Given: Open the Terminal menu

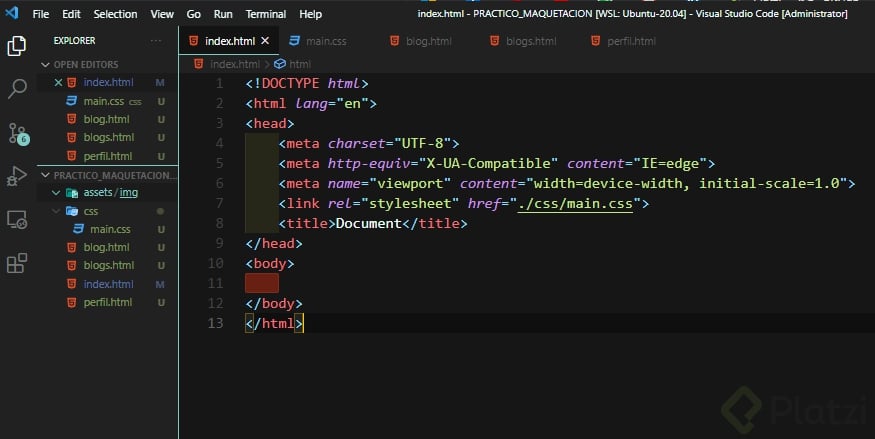Looking at the screenshot, I should pos(266,14).
